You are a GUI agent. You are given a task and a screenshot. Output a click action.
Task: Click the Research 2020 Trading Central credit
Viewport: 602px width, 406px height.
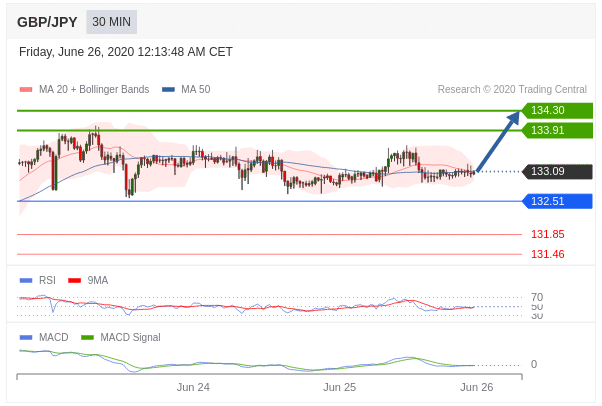pyautogui.click(x=512, y=89)
